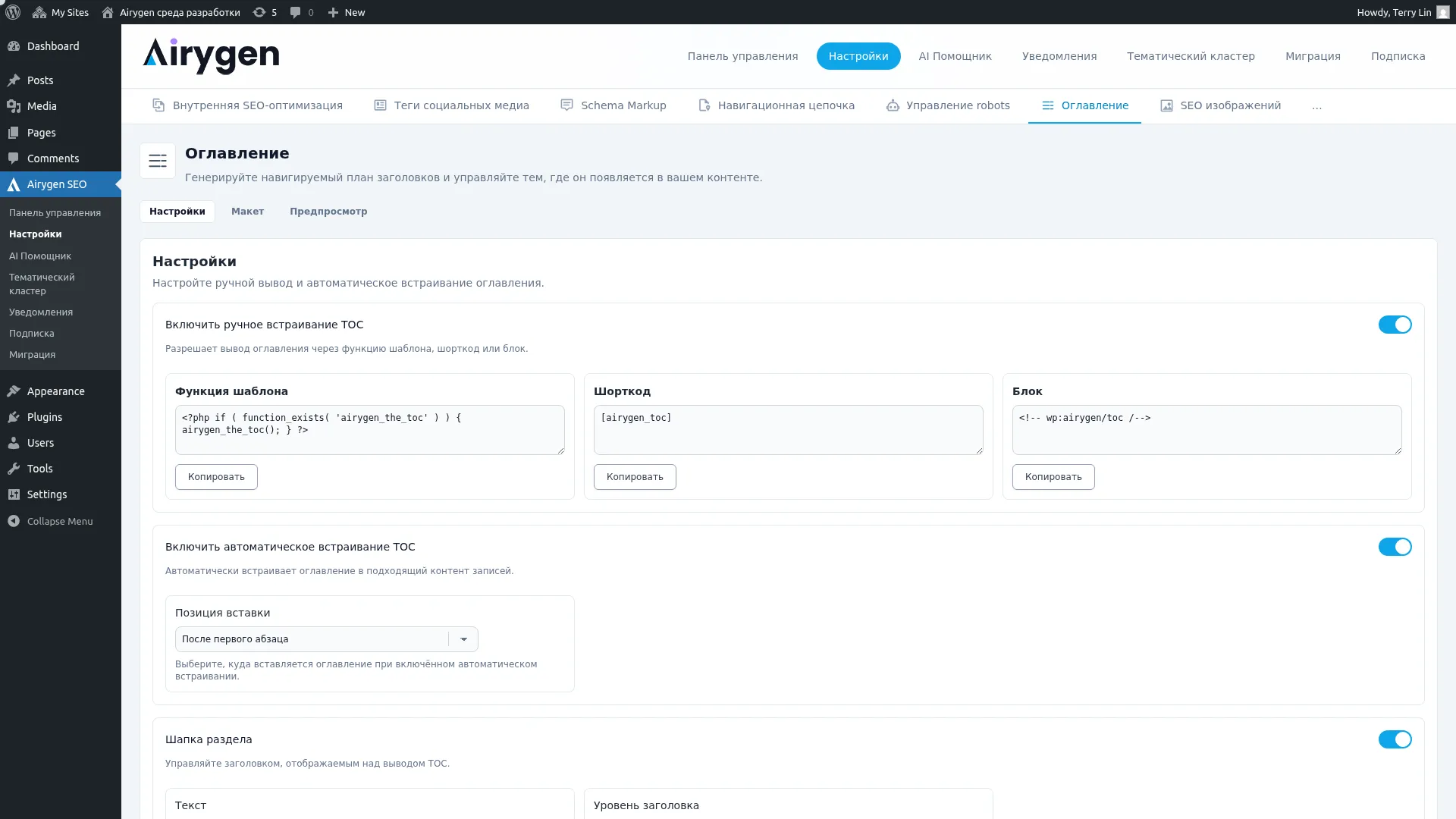Click the Оглавление list icon beside heading
Screen dimensions: 1456x819
pos(158,161)
